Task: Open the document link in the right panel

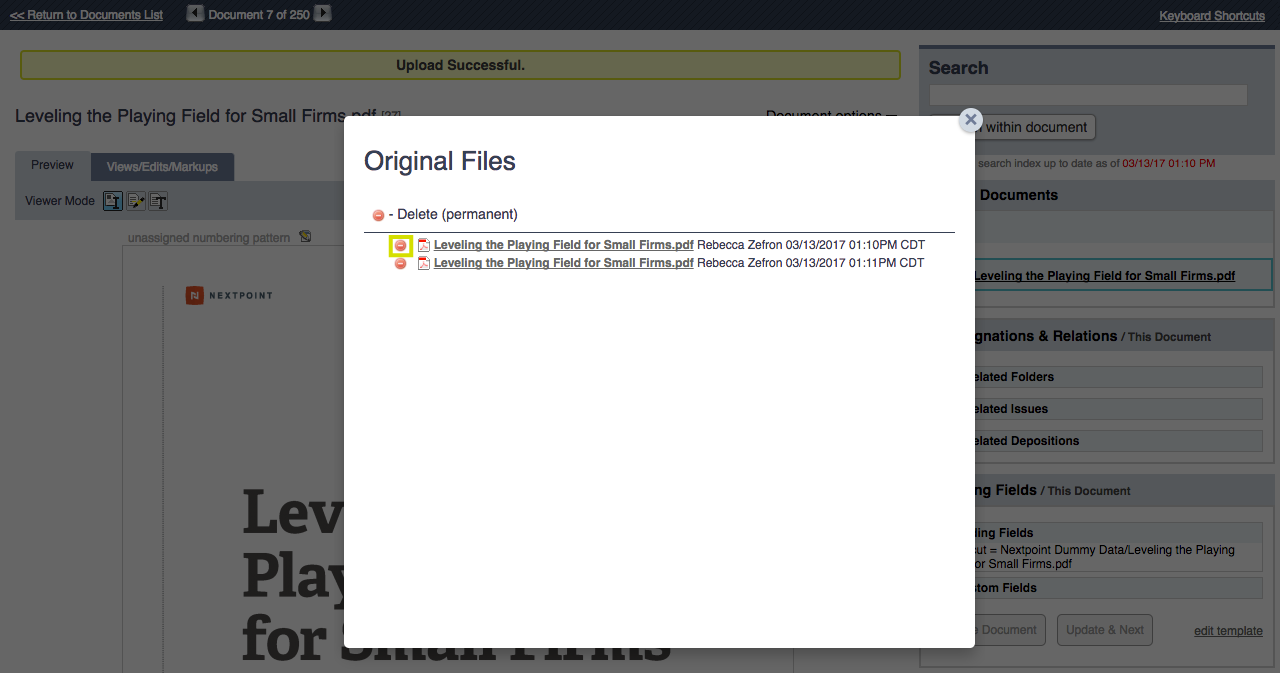Action: 1104,276
